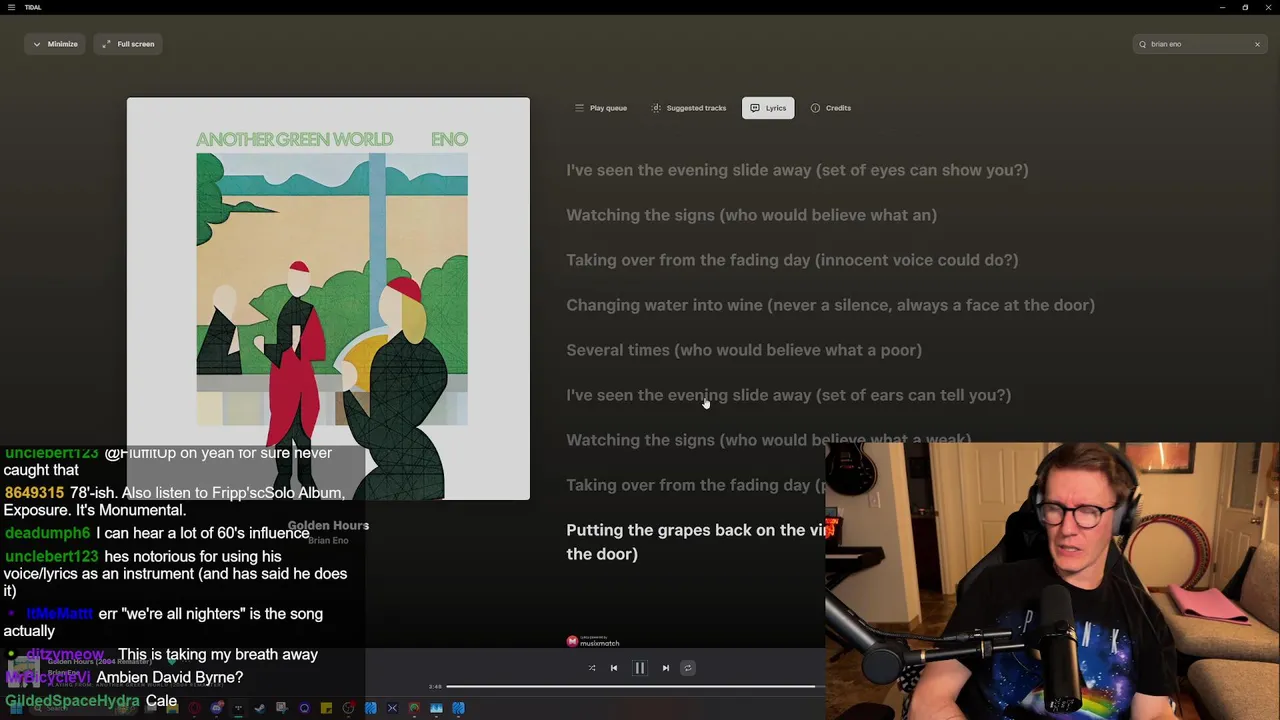Toggle the repeat mode button

[x=688, y=668]
